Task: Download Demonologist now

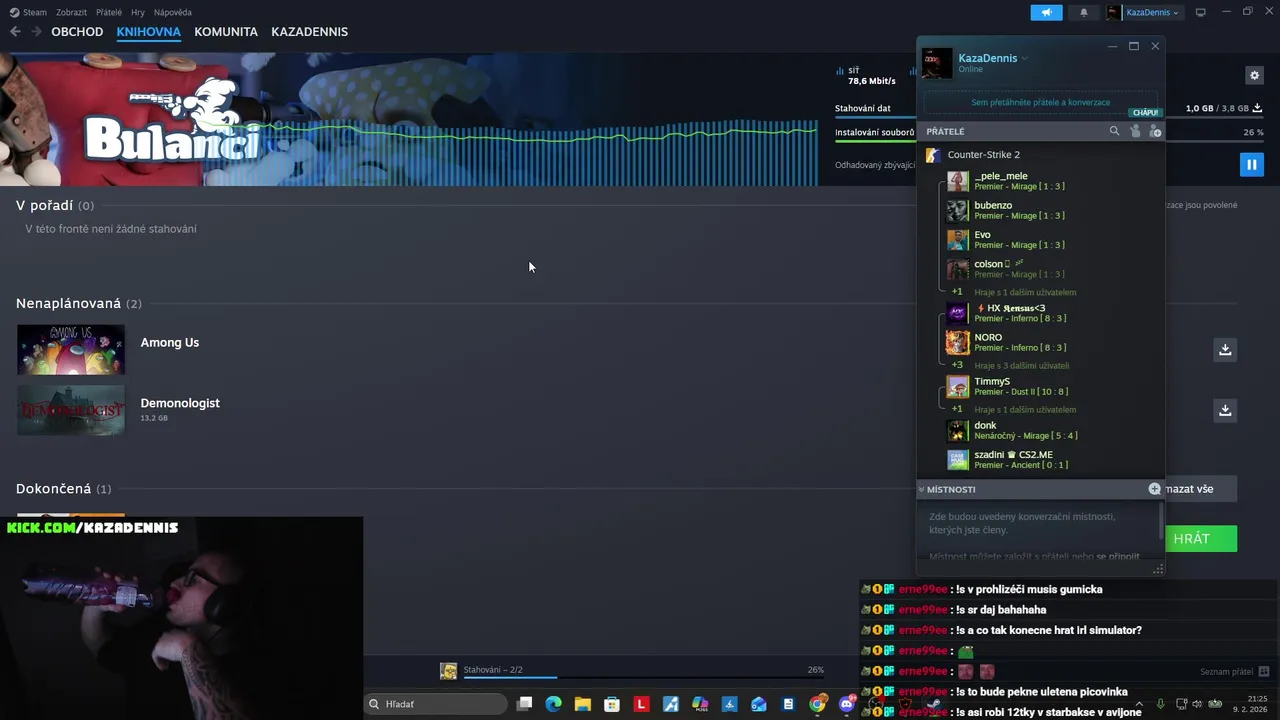Action: pyautogui.click(x=1225, y=410)
